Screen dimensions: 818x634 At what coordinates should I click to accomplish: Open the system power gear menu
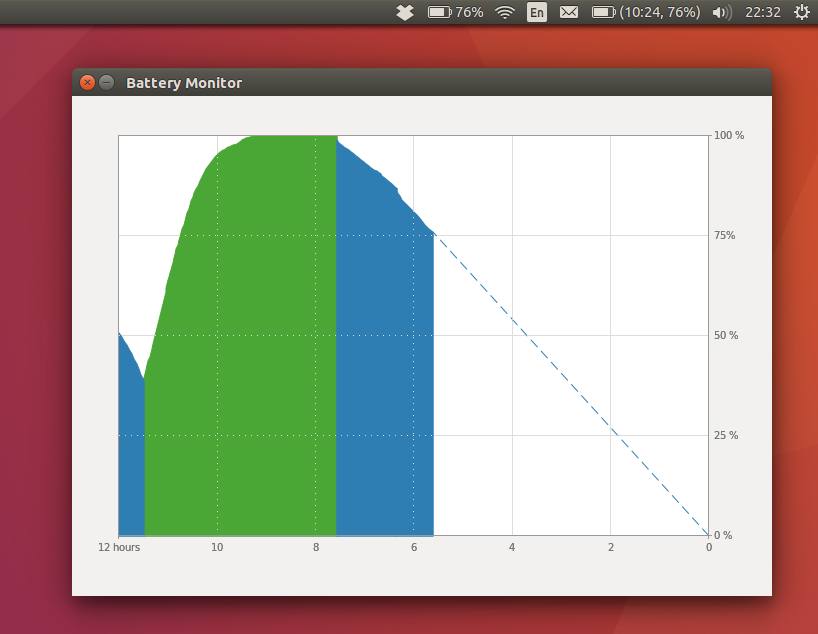[802, 12]
